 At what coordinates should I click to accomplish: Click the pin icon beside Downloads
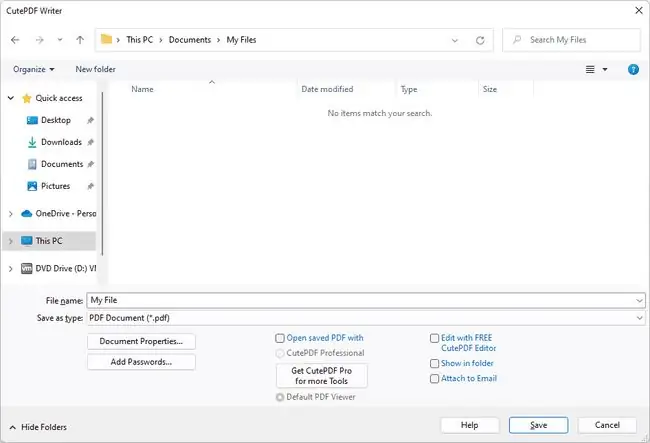pyautogui.click(x=90, y=143)
